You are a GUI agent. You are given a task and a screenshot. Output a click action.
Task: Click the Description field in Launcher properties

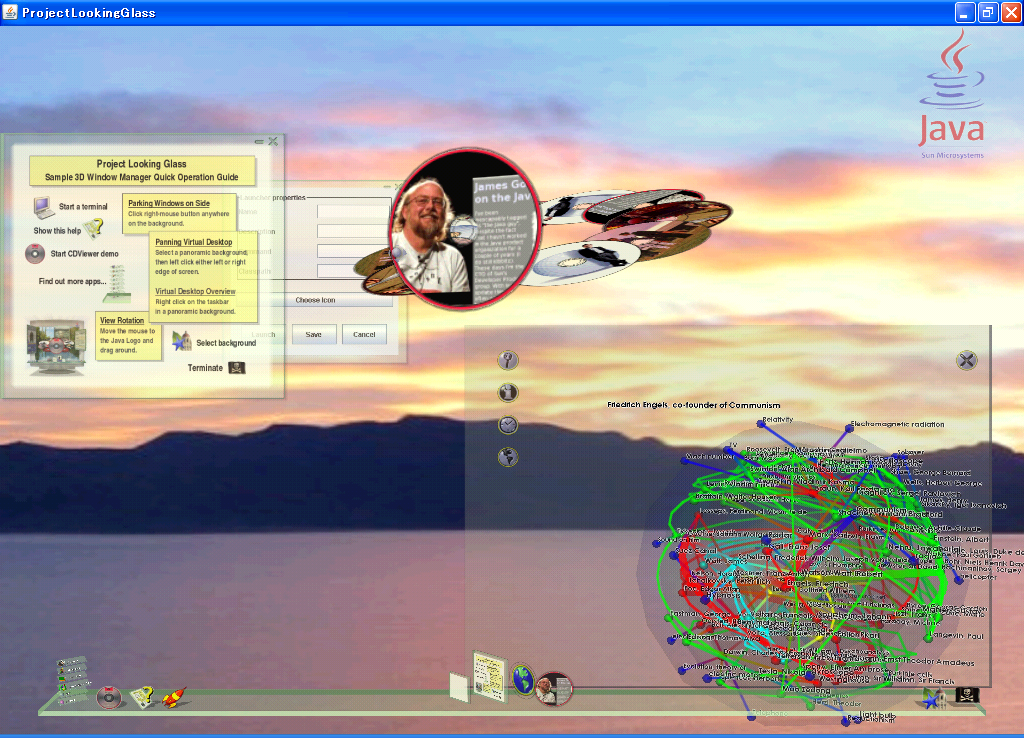353,231
